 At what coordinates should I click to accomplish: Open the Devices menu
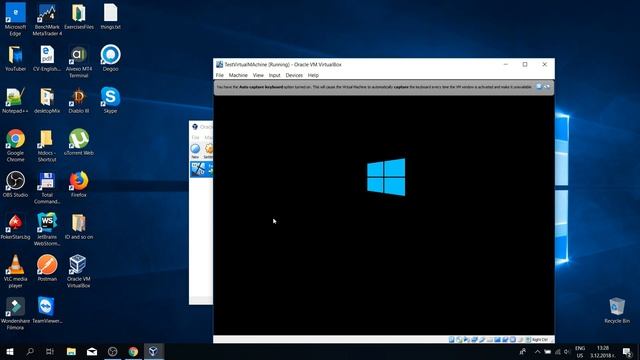point(294,75)
